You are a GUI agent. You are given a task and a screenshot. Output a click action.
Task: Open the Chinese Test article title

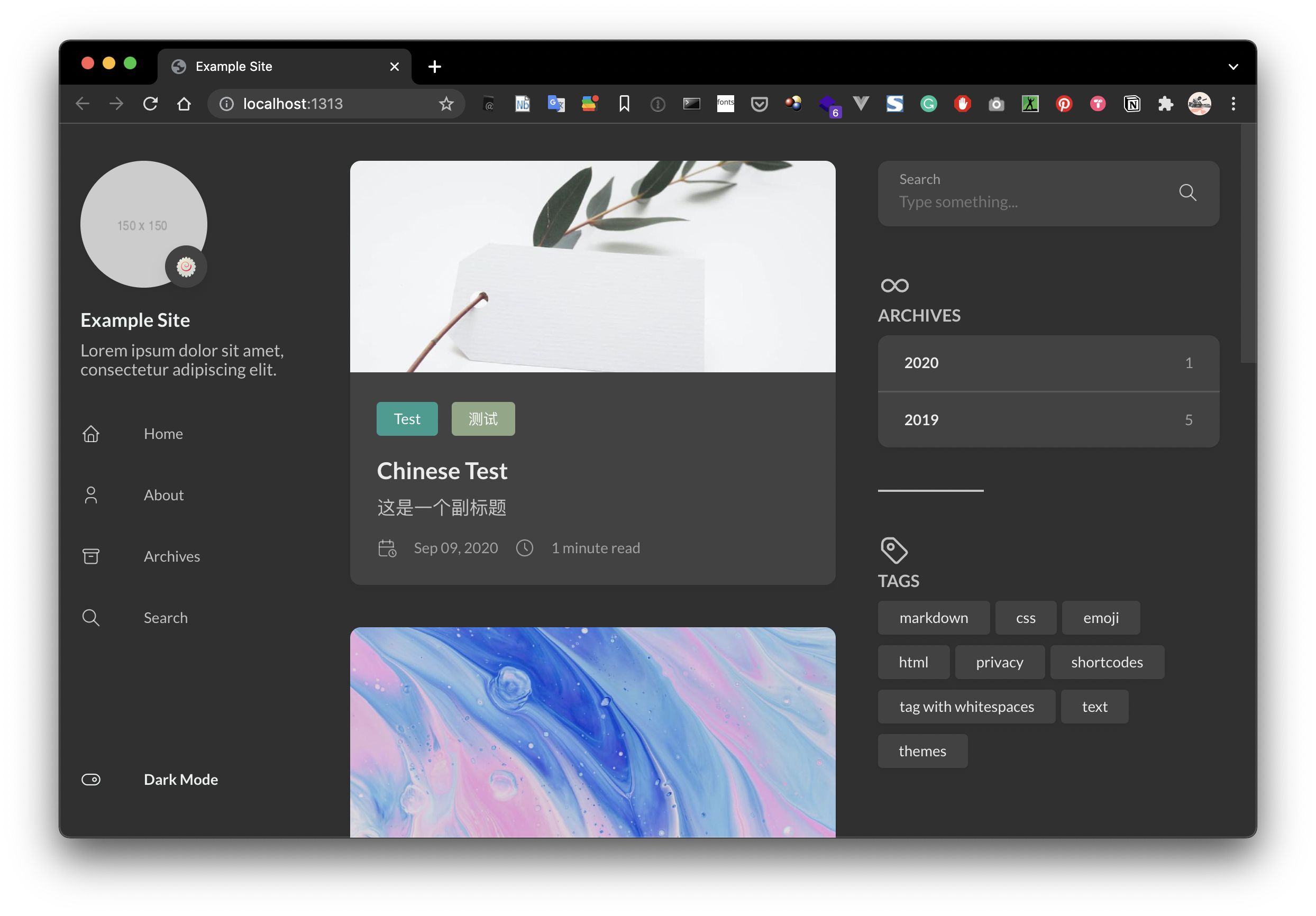(442, 471)
